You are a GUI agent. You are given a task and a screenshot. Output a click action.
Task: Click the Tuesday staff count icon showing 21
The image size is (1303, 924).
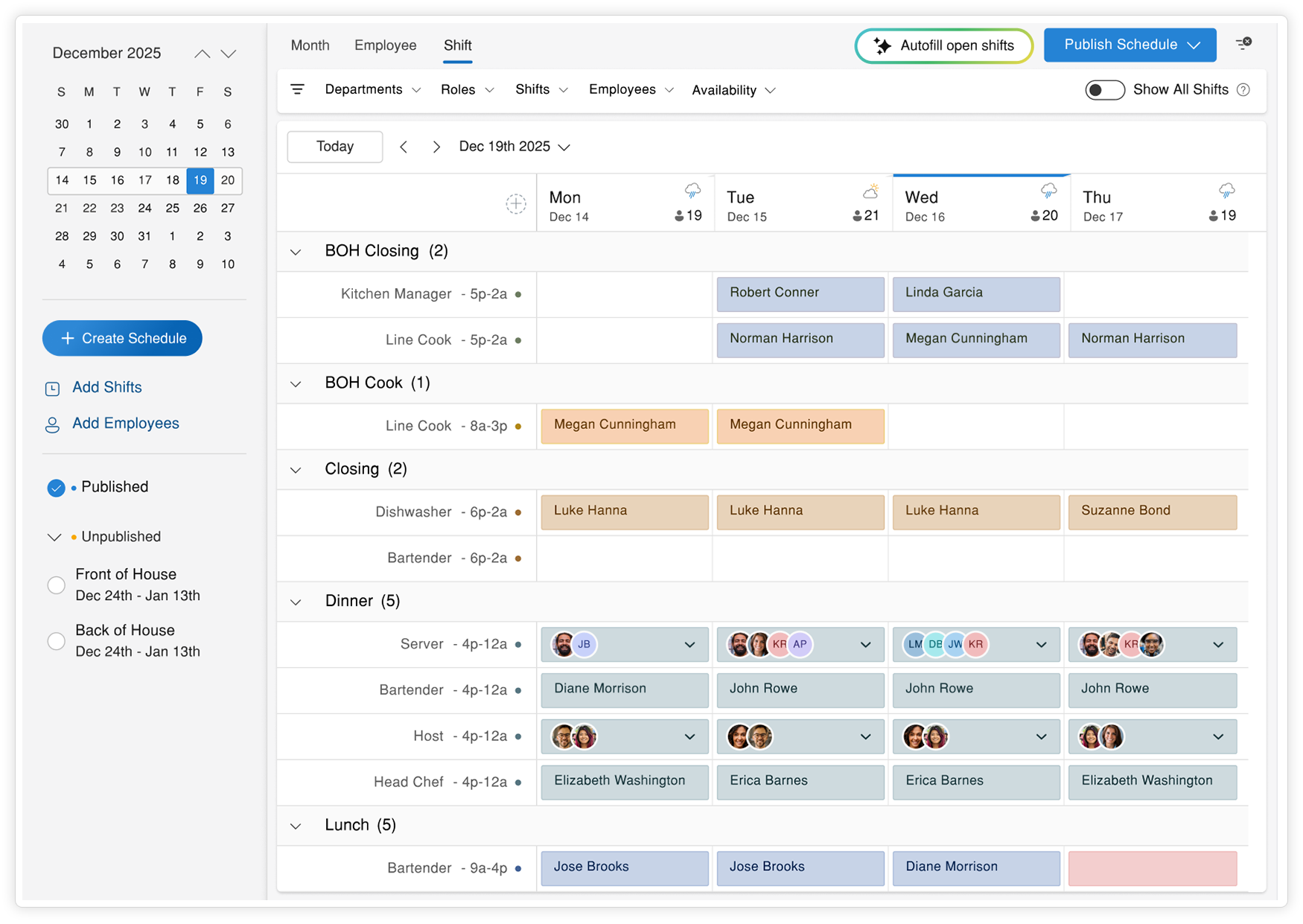(x=857, y=216)
